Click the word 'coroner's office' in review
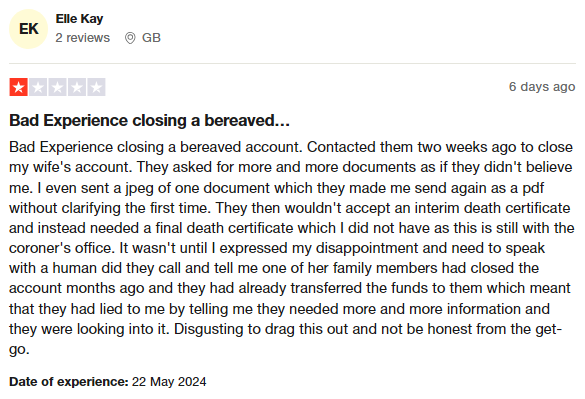 click(62, 248)
